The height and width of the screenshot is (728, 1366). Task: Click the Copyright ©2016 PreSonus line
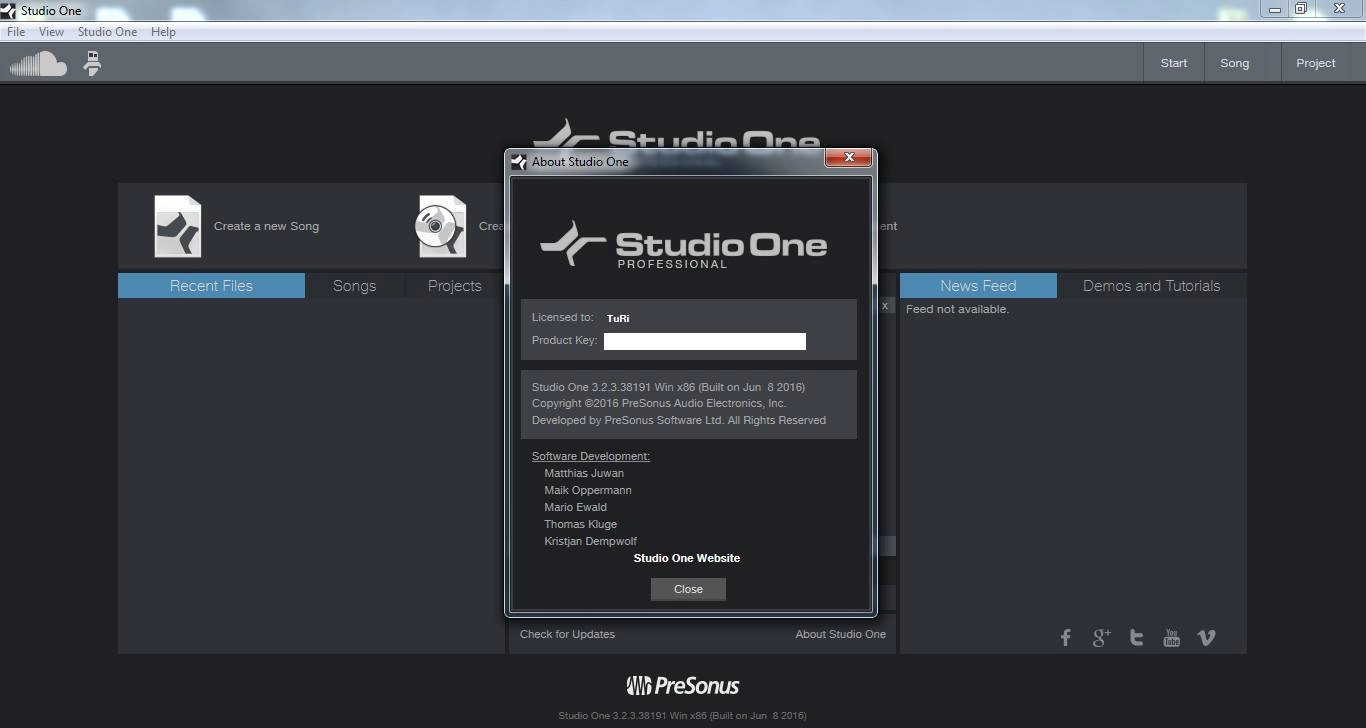[x=659, y=403]
